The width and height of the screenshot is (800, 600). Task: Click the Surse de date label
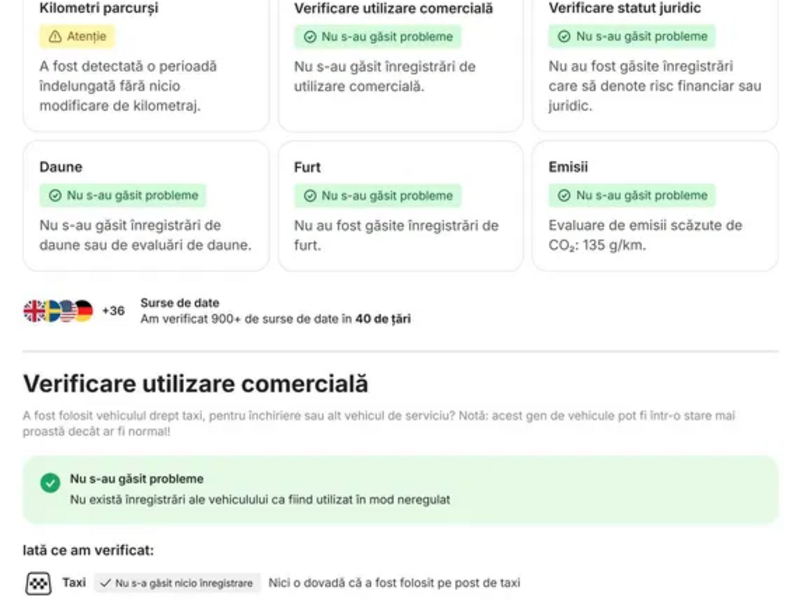pyautogui.click(x=180, y=303)
